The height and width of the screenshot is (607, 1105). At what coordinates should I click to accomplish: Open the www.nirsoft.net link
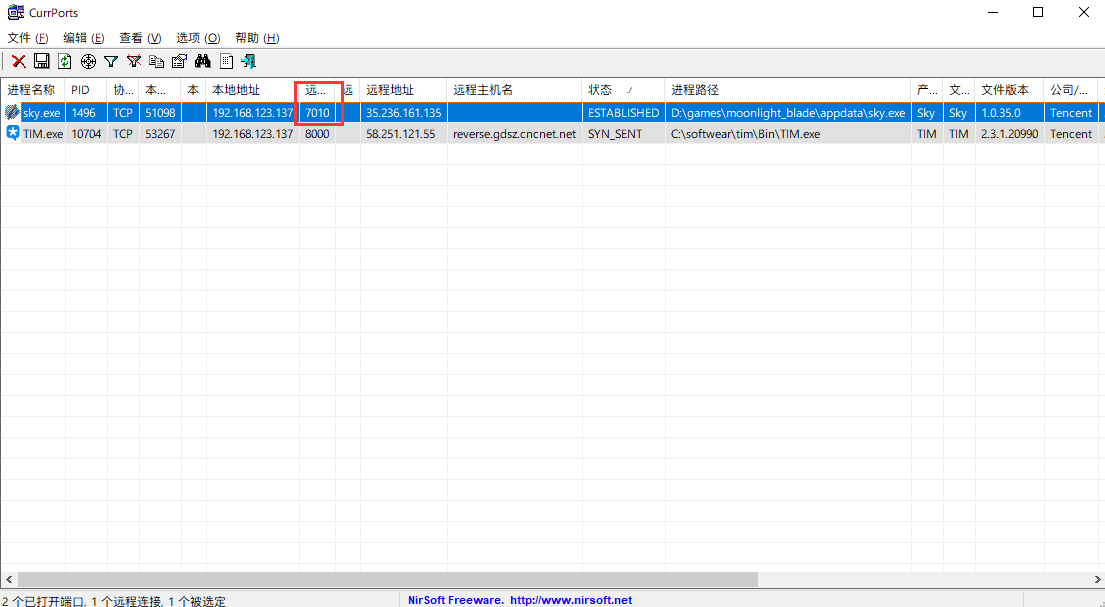pyautogui.click(x=571, y=601)
